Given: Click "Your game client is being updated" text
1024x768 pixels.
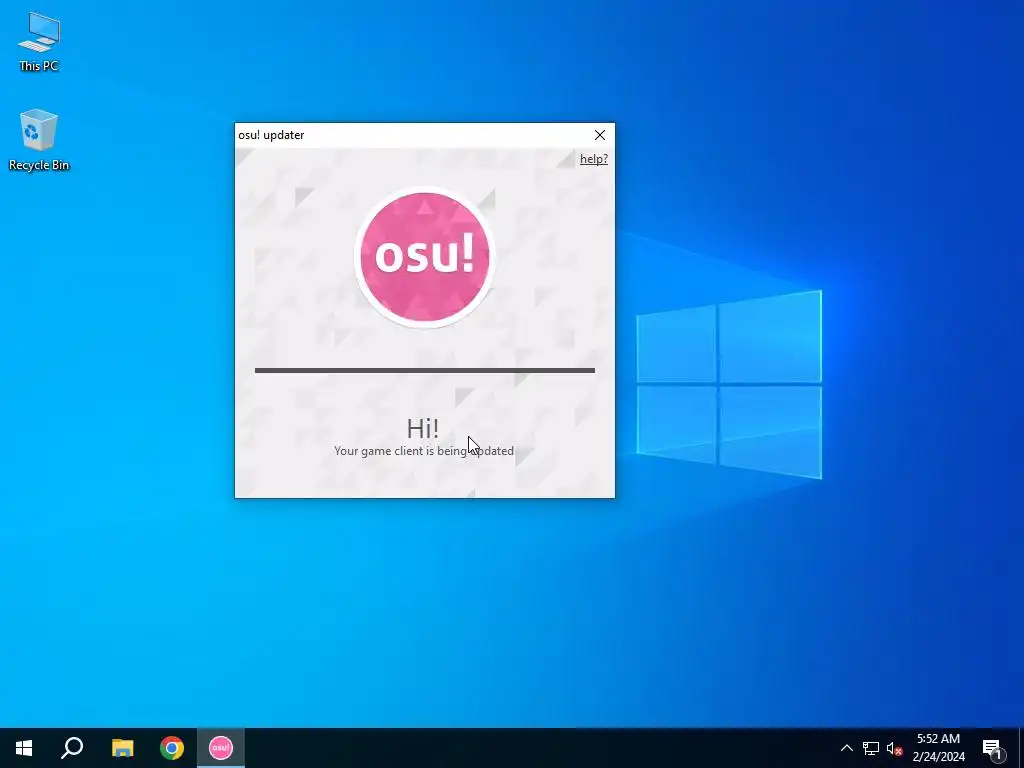Looking at the screenshot, I should click(x=424, y=451).
